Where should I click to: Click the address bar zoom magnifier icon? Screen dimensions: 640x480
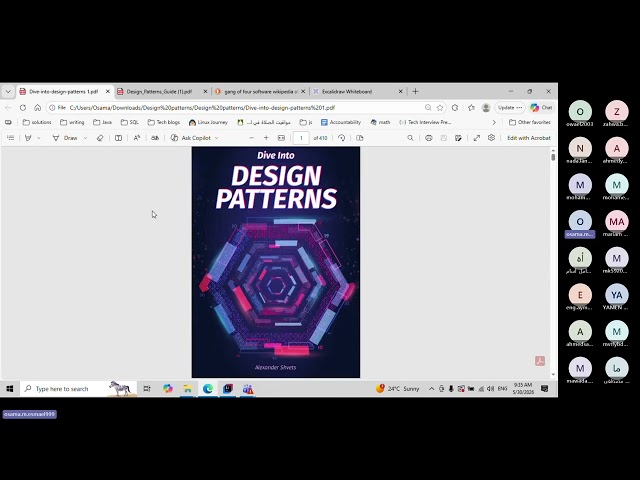[428, 108]
